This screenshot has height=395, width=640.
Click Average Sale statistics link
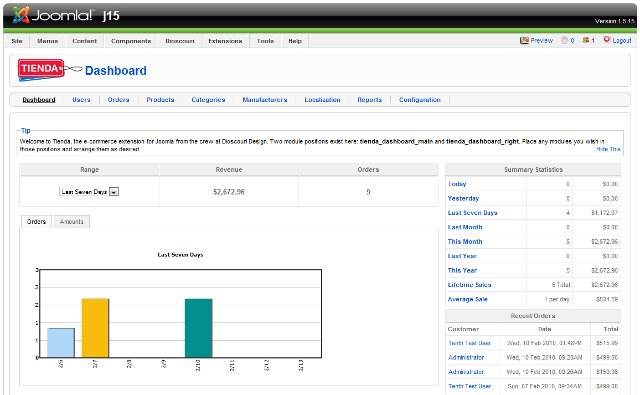click(467, 299)
